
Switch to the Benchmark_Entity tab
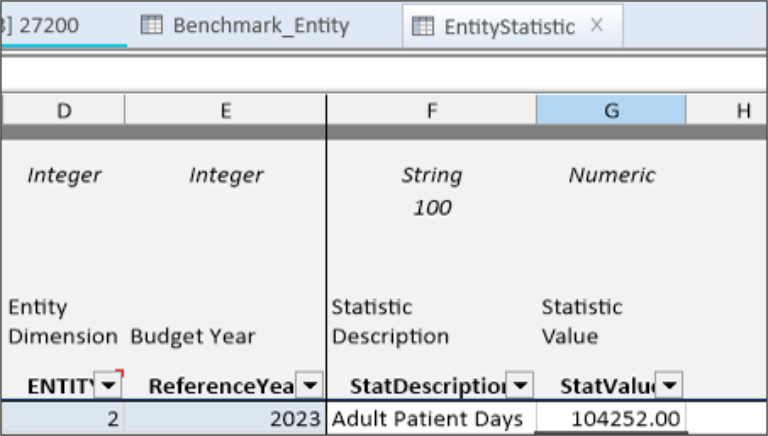pos(260,26)
